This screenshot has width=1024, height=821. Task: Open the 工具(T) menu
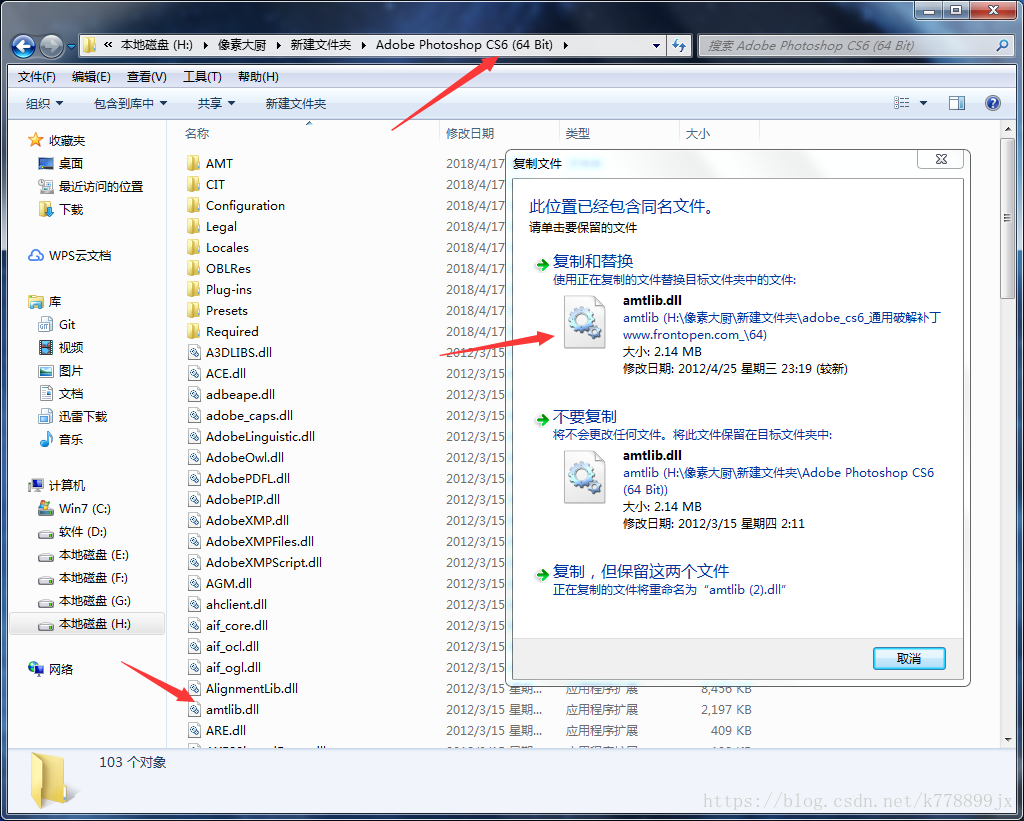pyautogui.click(x=202, y=77)
